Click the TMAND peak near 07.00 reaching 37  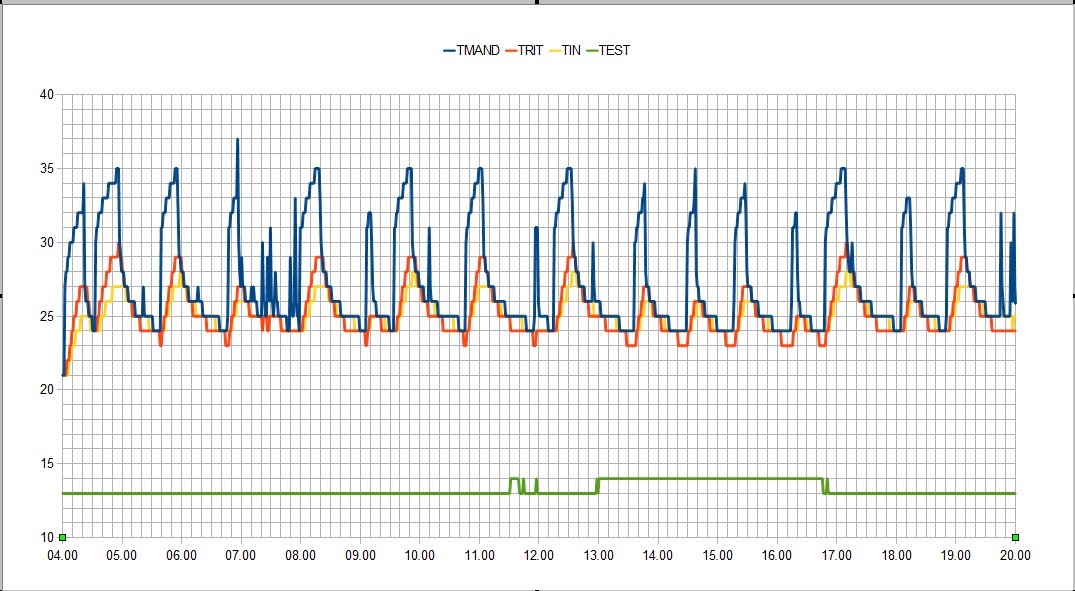237,142
